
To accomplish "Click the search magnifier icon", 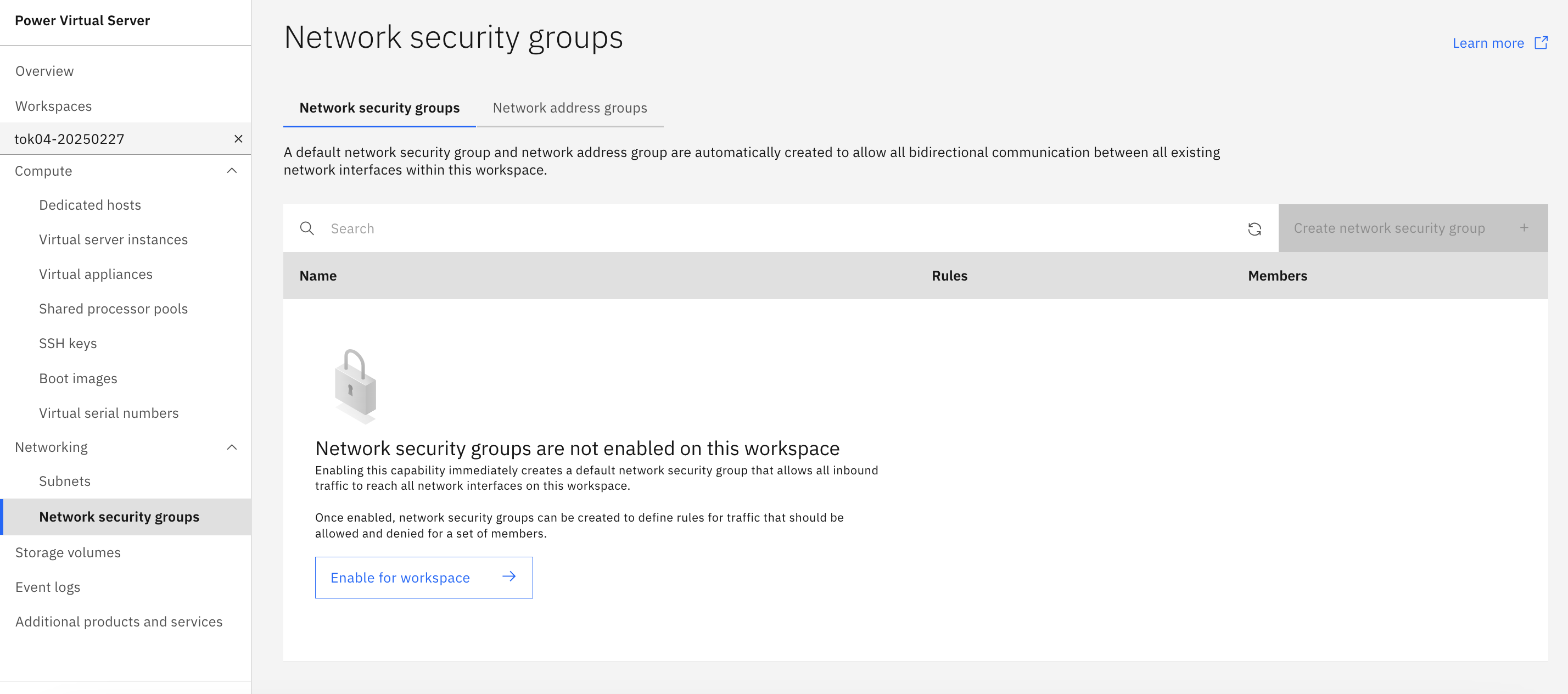I will [x=307, y=229].
